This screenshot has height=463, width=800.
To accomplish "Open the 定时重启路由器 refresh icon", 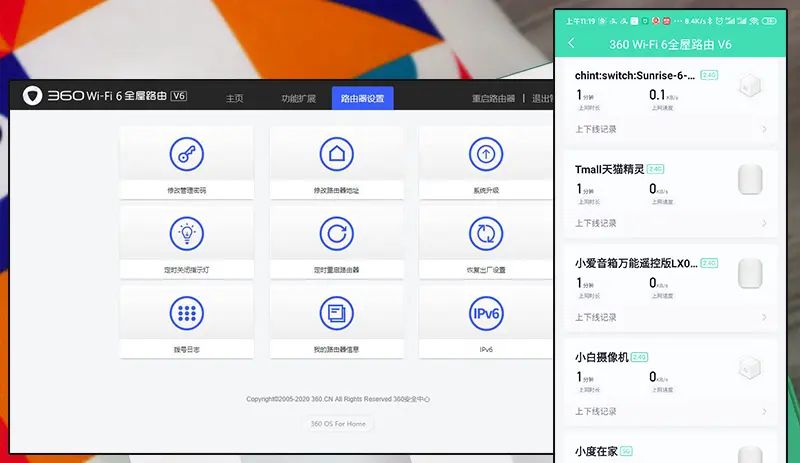I will 337,234.
